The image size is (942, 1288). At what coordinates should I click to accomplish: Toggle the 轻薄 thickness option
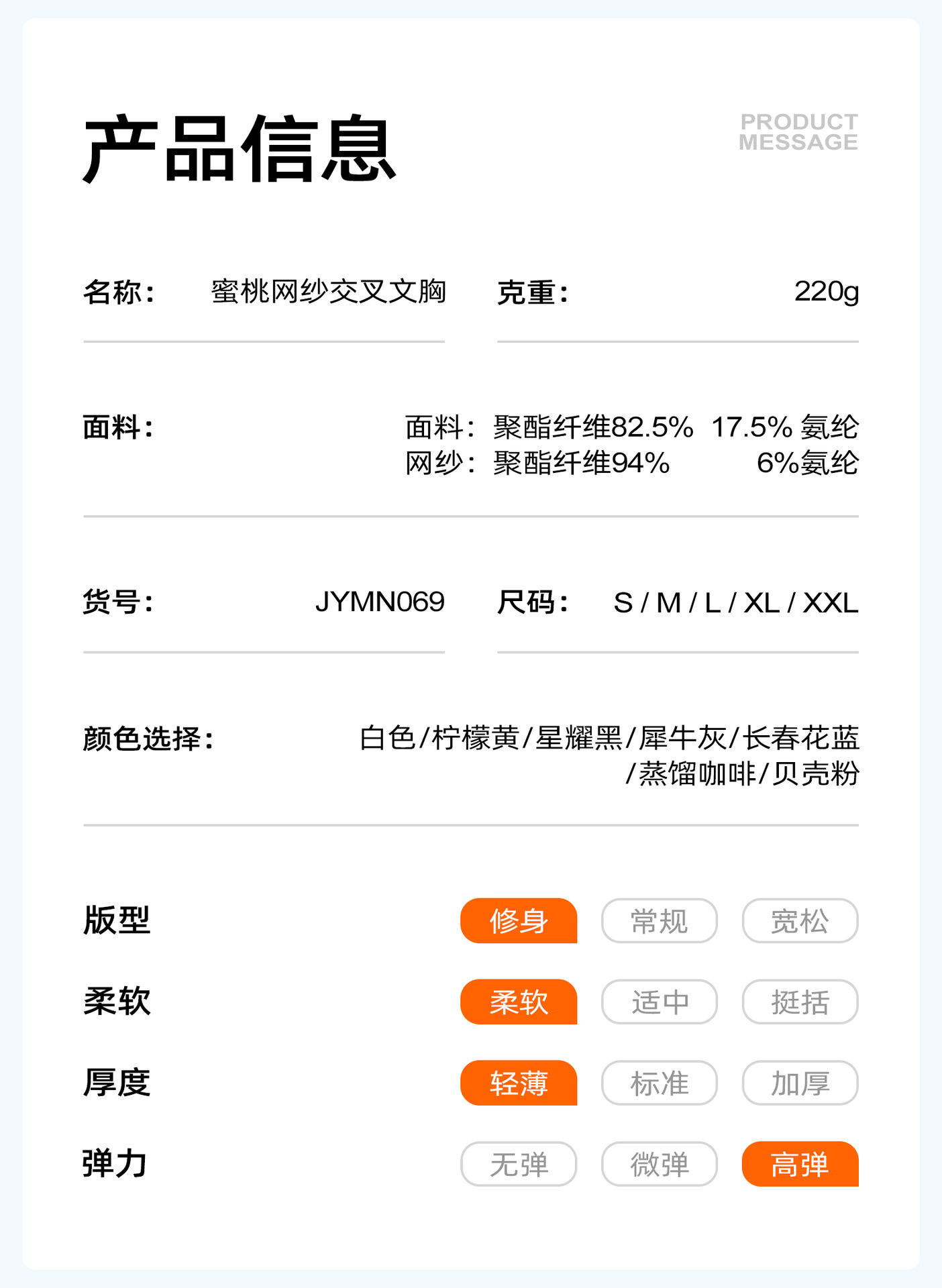pos(519,1083)
